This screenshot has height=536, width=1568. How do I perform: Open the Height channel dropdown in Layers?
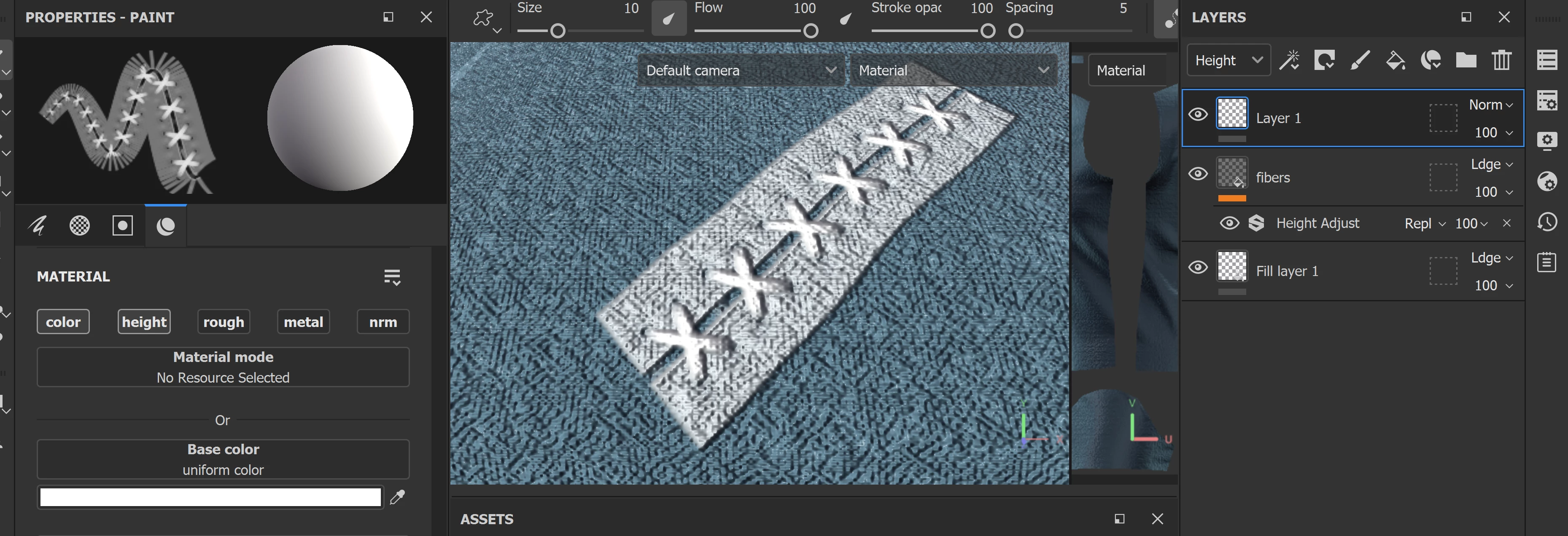(1229, 60)
